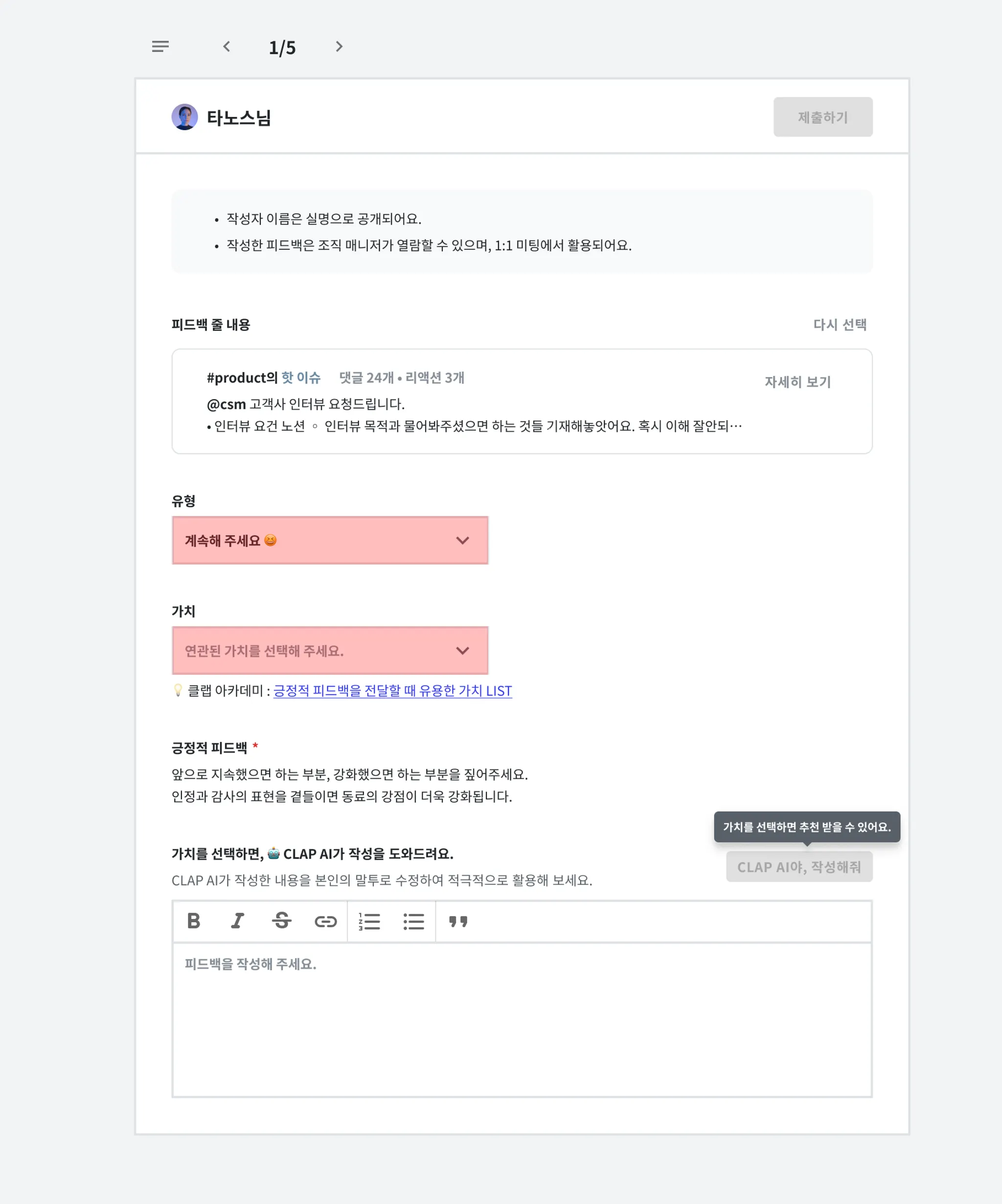Toggle italic formatting in editor
1002x1204 pixels.
tap(237, 921)
